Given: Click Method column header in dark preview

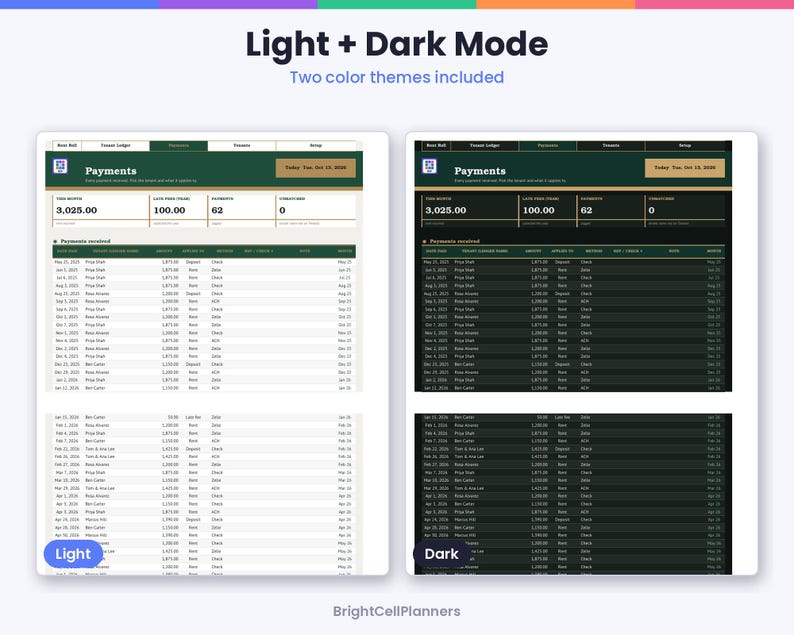Looking at the screenshot, I should [594, 251].
